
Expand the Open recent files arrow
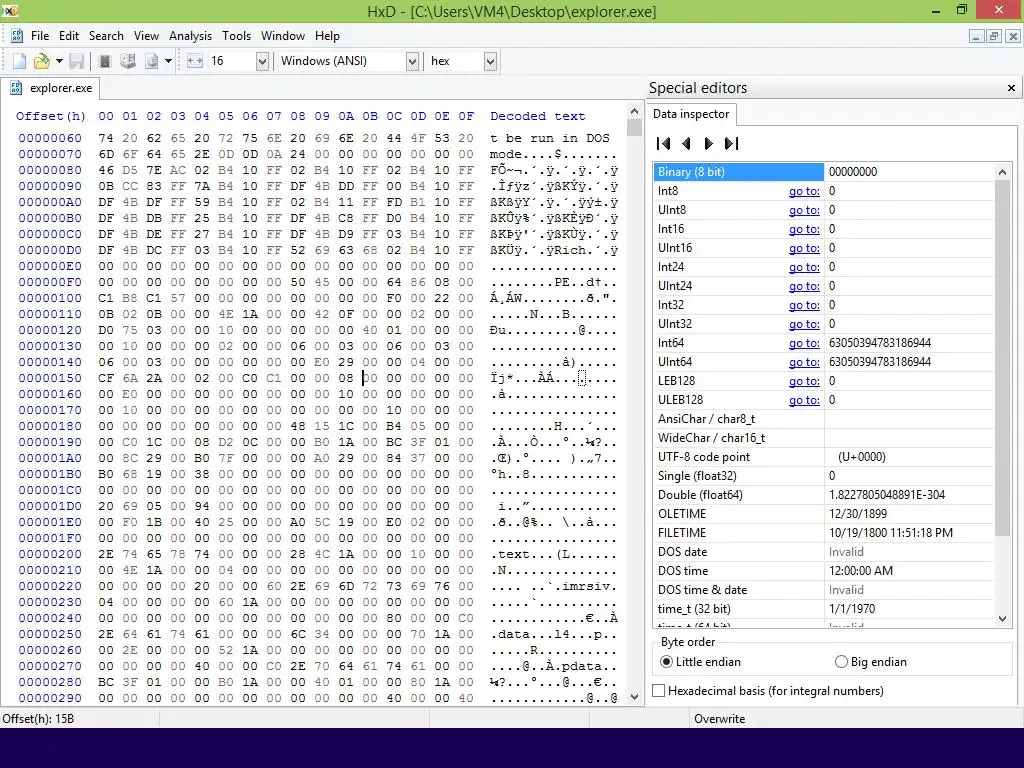(x=59, y=61)
